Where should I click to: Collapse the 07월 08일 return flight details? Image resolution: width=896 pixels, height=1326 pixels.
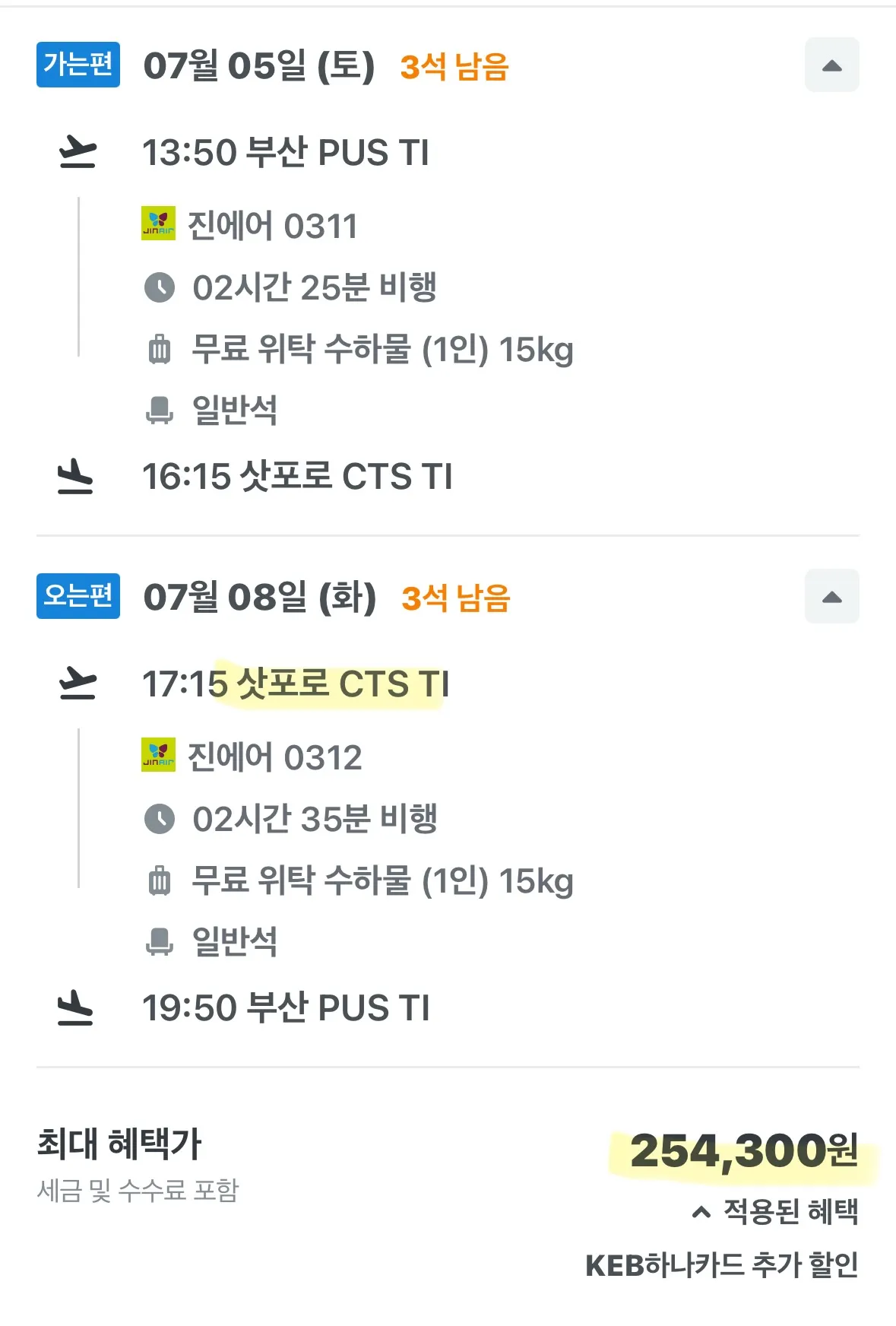tap(832, 597)
